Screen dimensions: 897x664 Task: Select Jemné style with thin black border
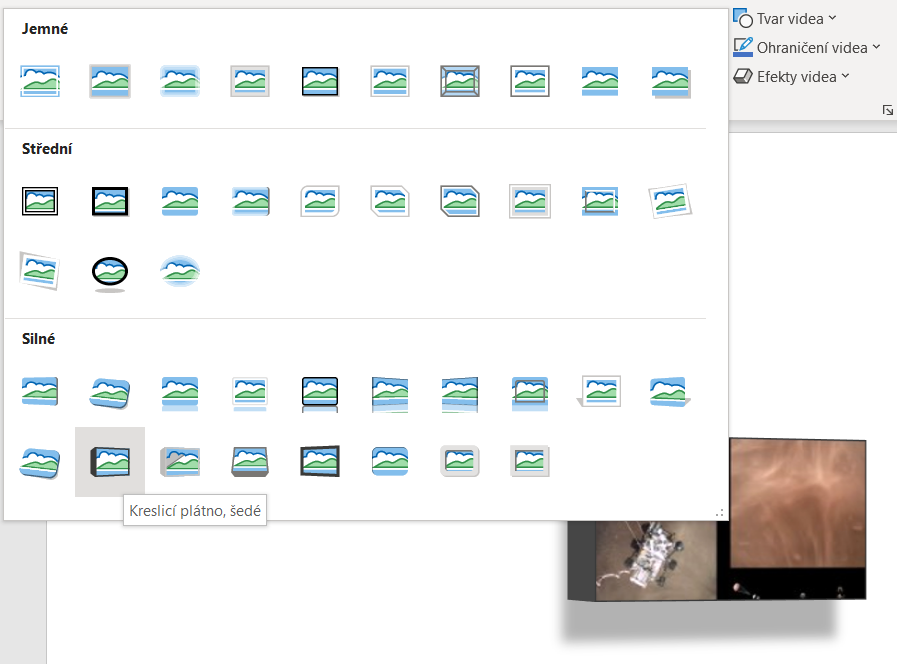pyautogui.click(x=320, y=81)
